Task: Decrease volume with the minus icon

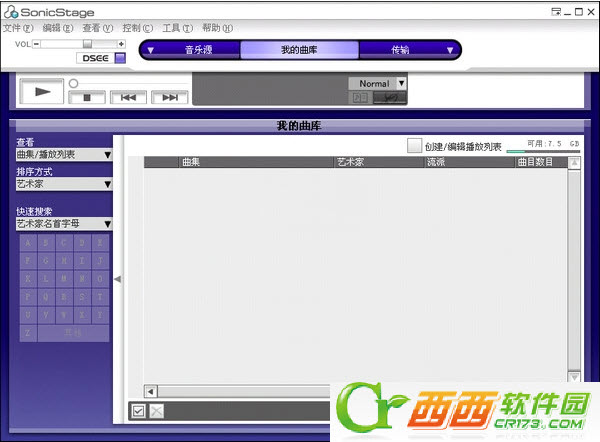Action: 36,44
